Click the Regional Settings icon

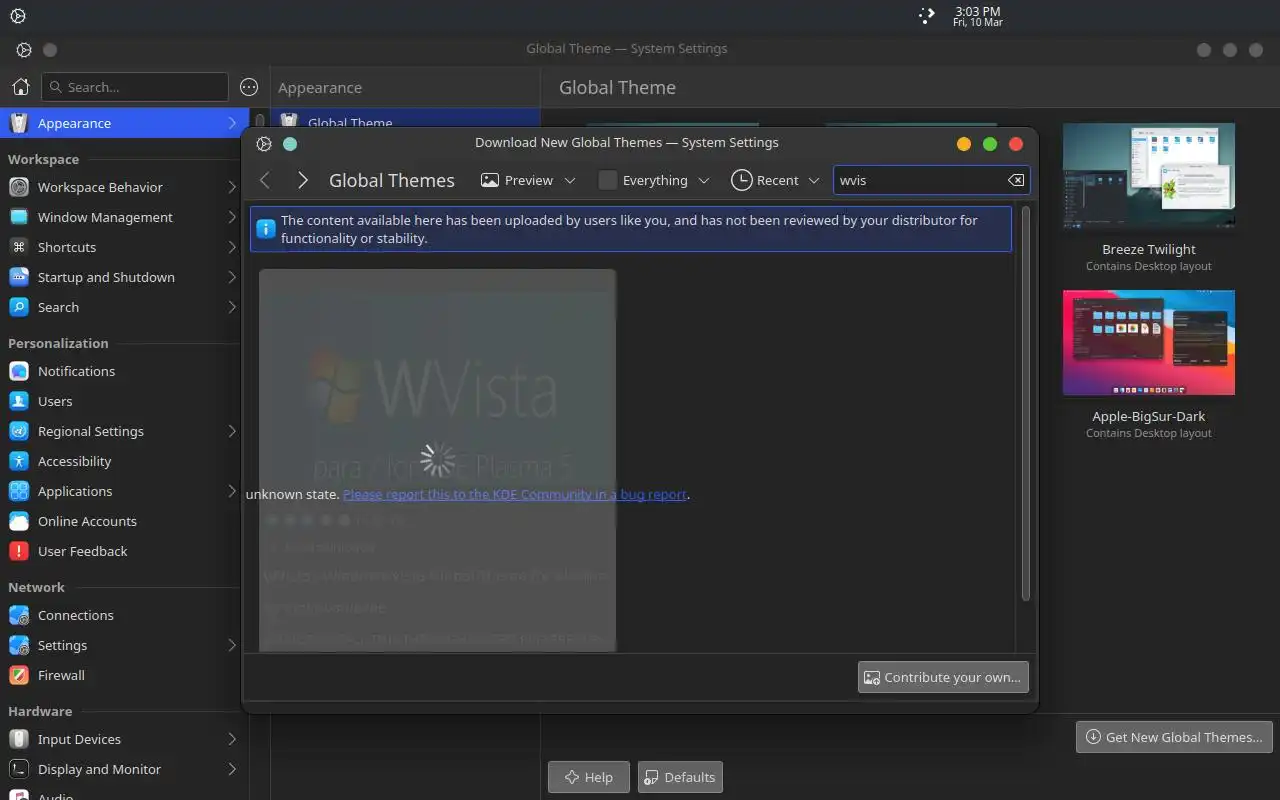pos(19,431)
